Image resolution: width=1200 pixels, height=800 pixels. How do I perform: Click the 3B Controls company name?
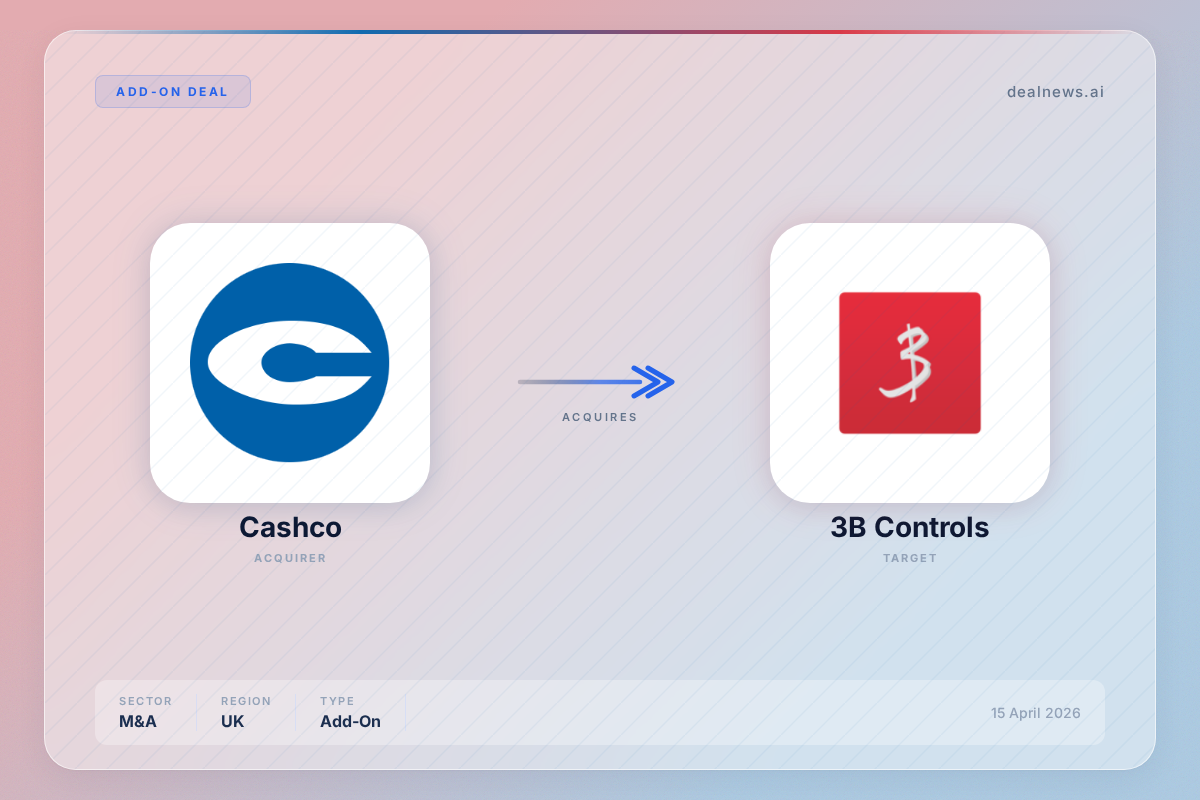coord(910,527)
